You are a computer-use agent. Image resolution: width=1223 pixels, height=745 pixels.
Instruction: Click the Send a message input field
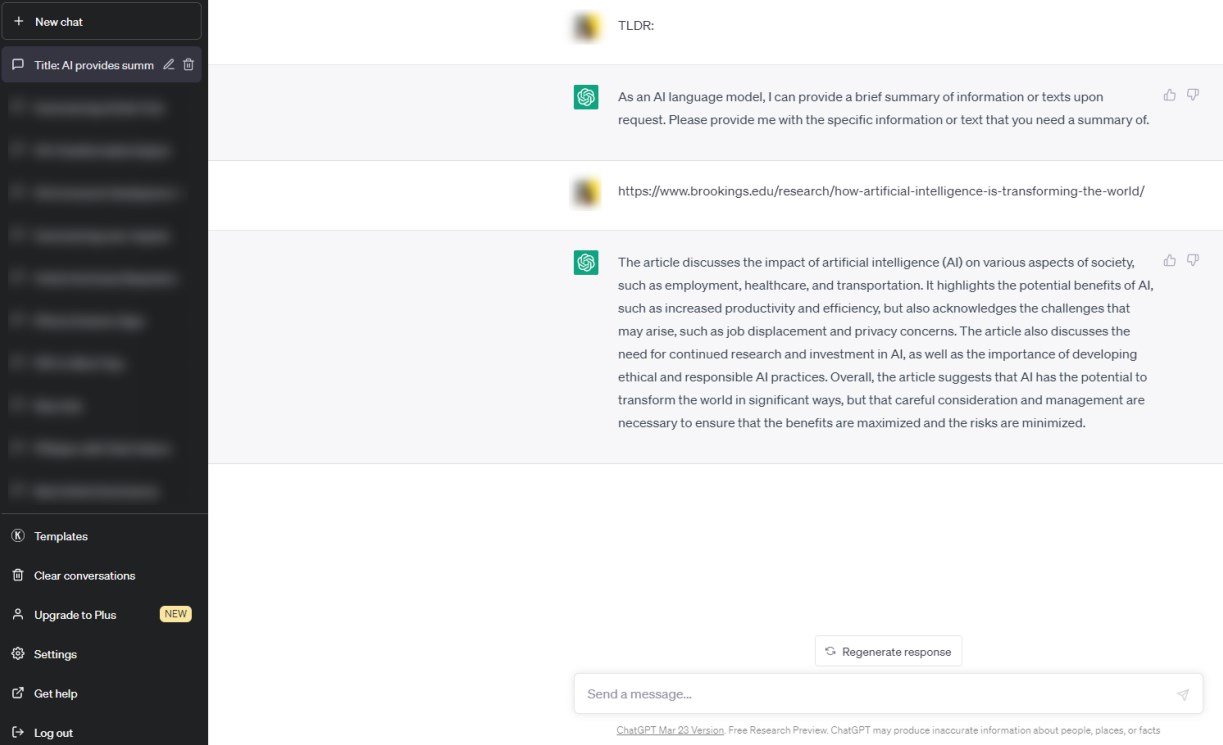point(800,693)
